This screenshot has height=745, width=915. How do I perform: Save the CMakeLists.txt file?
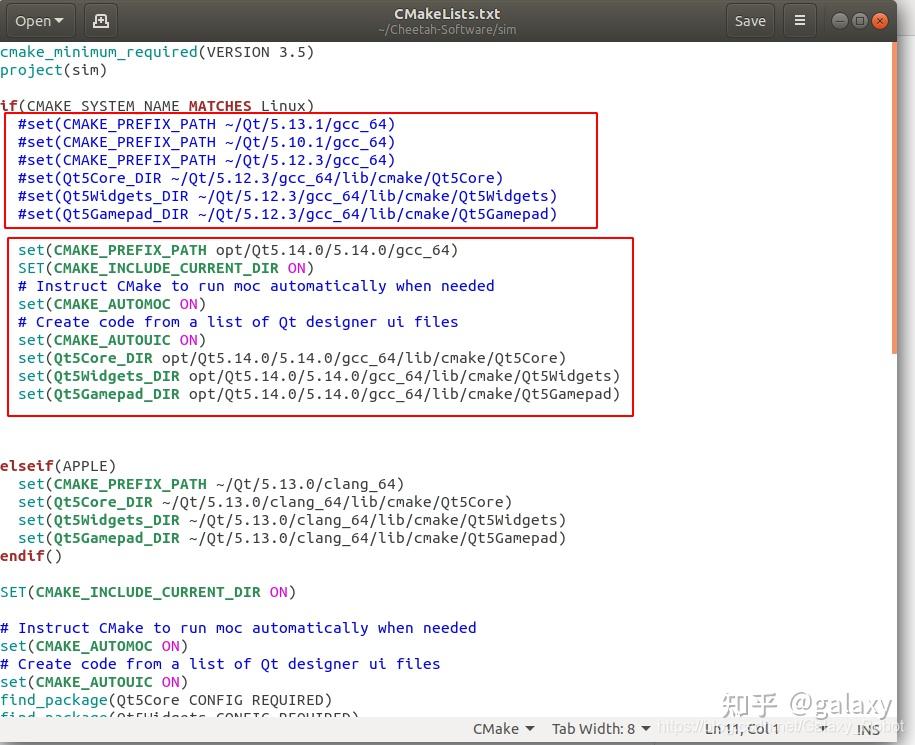(x=750, y=21)
